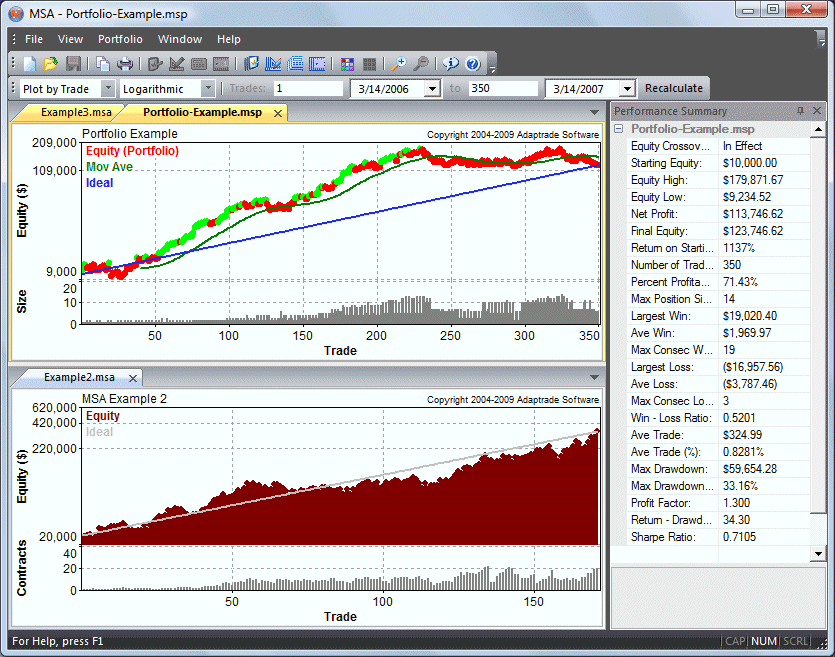Click the Recalculate button

click(674, 88)
